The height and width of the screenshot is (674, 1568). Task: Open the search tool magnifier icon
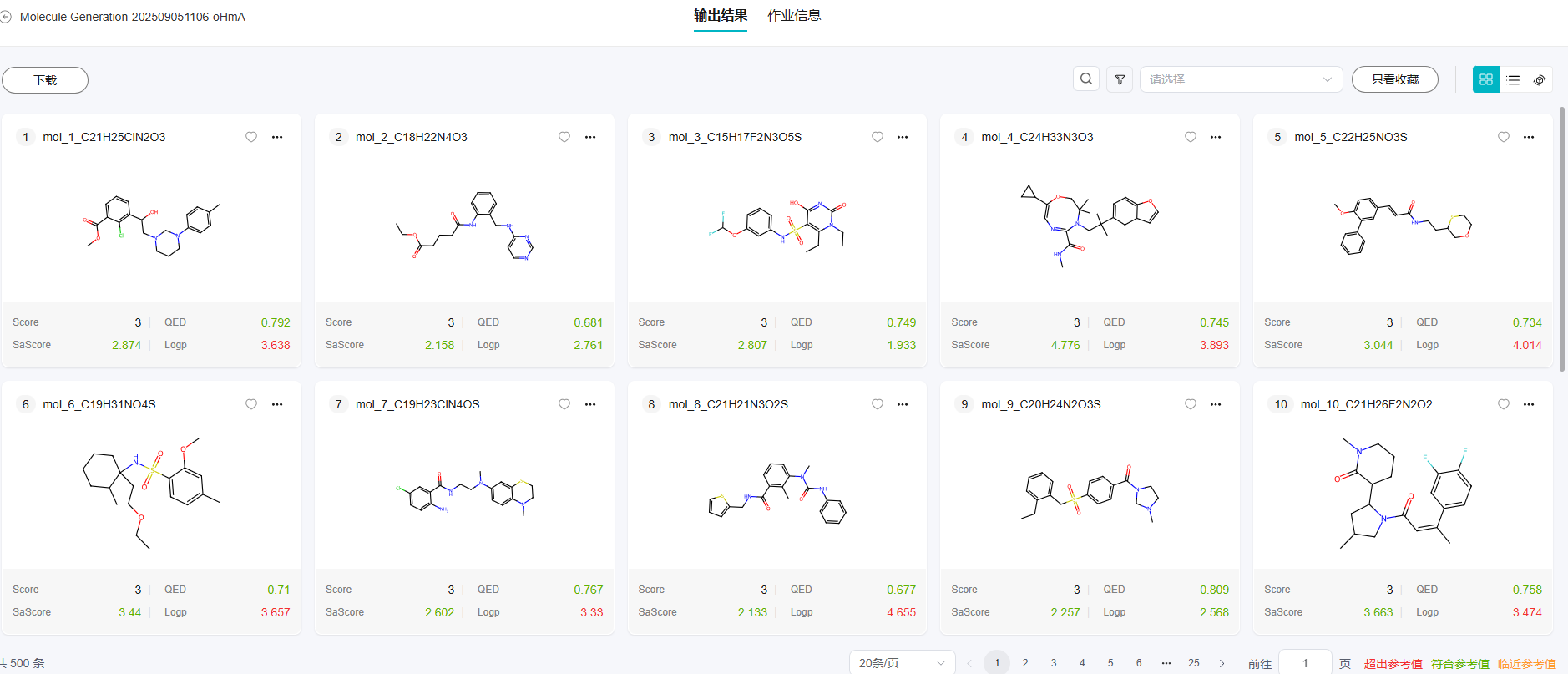click(1086, 79)
